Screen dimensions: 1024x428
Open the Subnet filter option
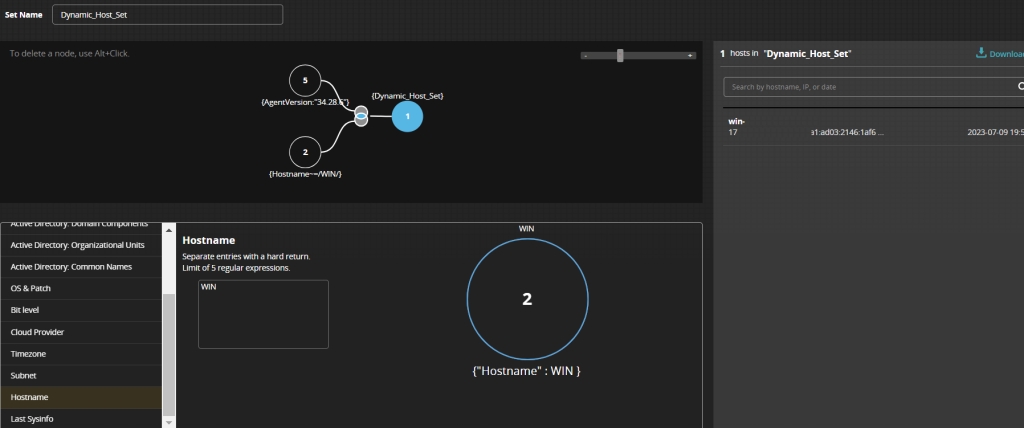[x=80, y=376]
